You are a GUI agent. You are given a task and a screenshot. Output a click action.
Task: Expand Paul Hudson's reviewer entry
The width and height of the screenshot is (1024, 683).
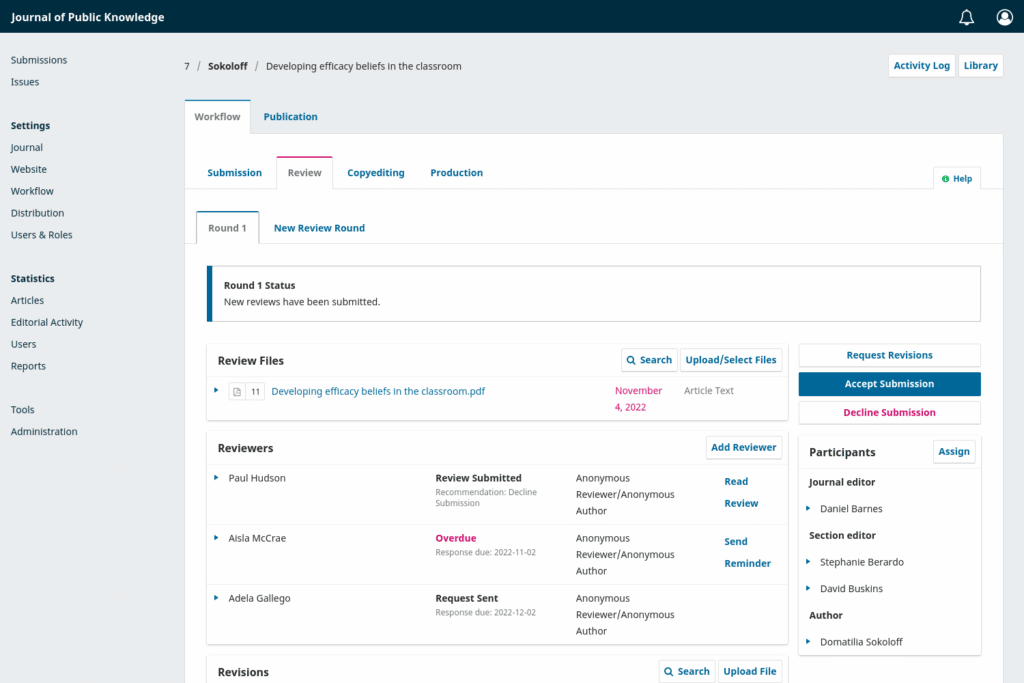[218, 478]
